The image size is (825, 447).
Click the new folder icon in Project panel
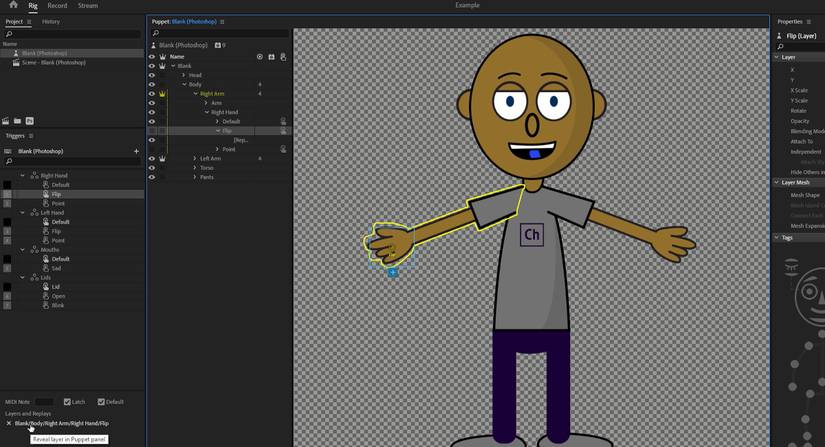pyautogui.click(x=17, y=121)
